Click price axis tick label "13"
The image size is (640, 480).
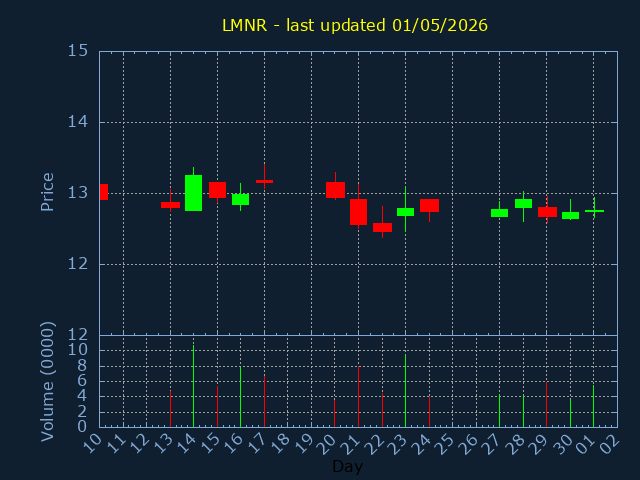[x=78, y=193]
